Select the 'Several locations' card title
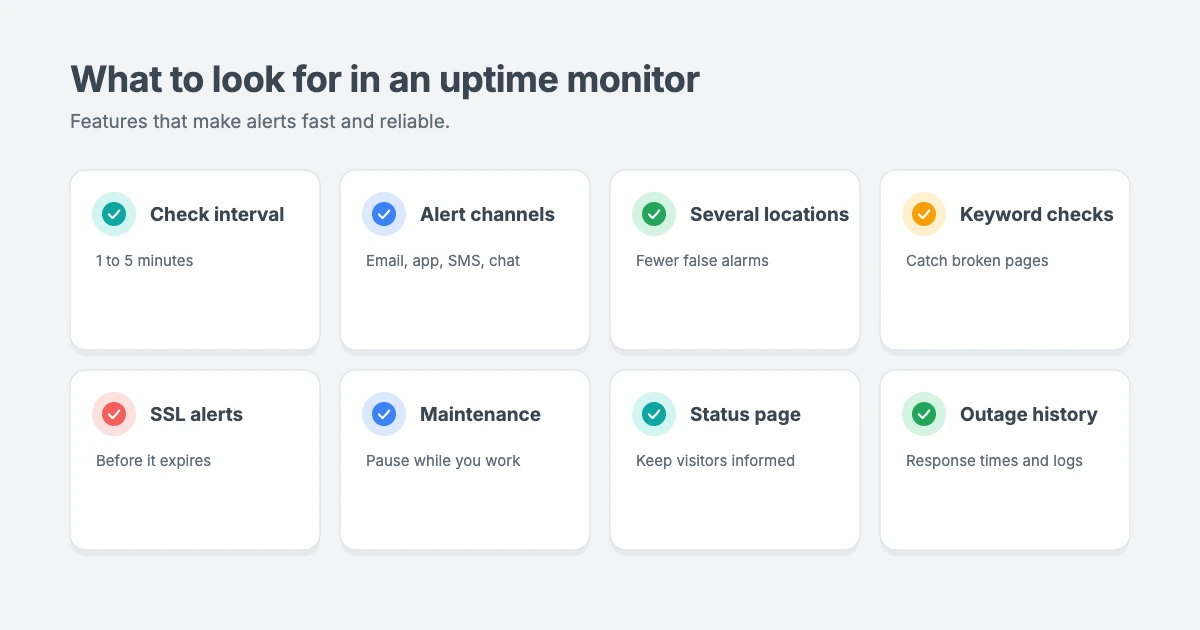1200x630 pixels. click(769, 214)
